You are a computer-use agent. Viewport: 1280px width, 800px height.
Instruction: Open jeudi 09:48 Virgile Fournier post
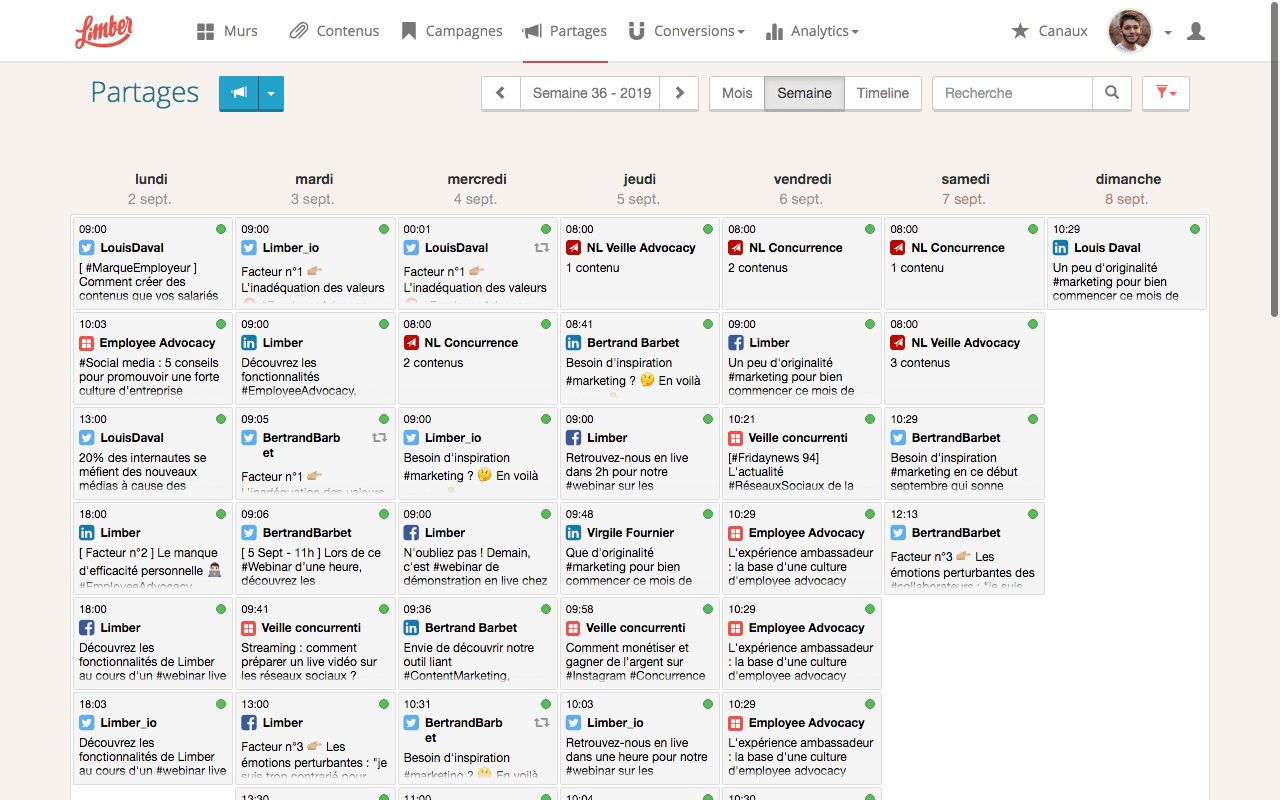pyautogui.click(x=640, y=548)
